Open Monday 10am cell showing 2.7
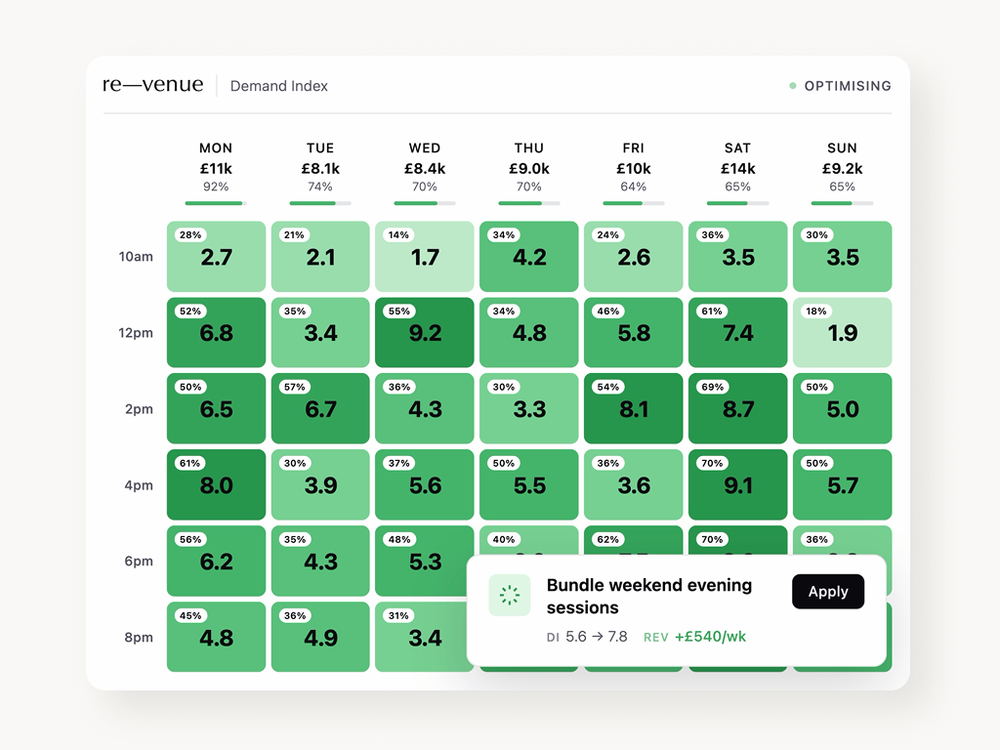 pyautogui.click(x=216, y=256)
